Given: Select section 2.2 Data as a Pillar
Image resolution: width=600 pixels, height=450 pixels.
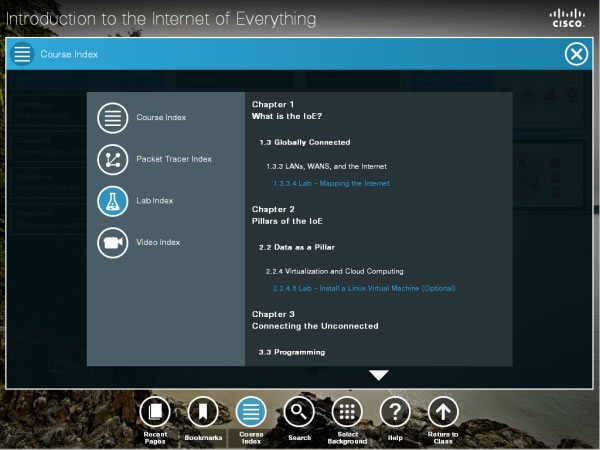Looking at the screenshot, I should [x=296, y=247].
